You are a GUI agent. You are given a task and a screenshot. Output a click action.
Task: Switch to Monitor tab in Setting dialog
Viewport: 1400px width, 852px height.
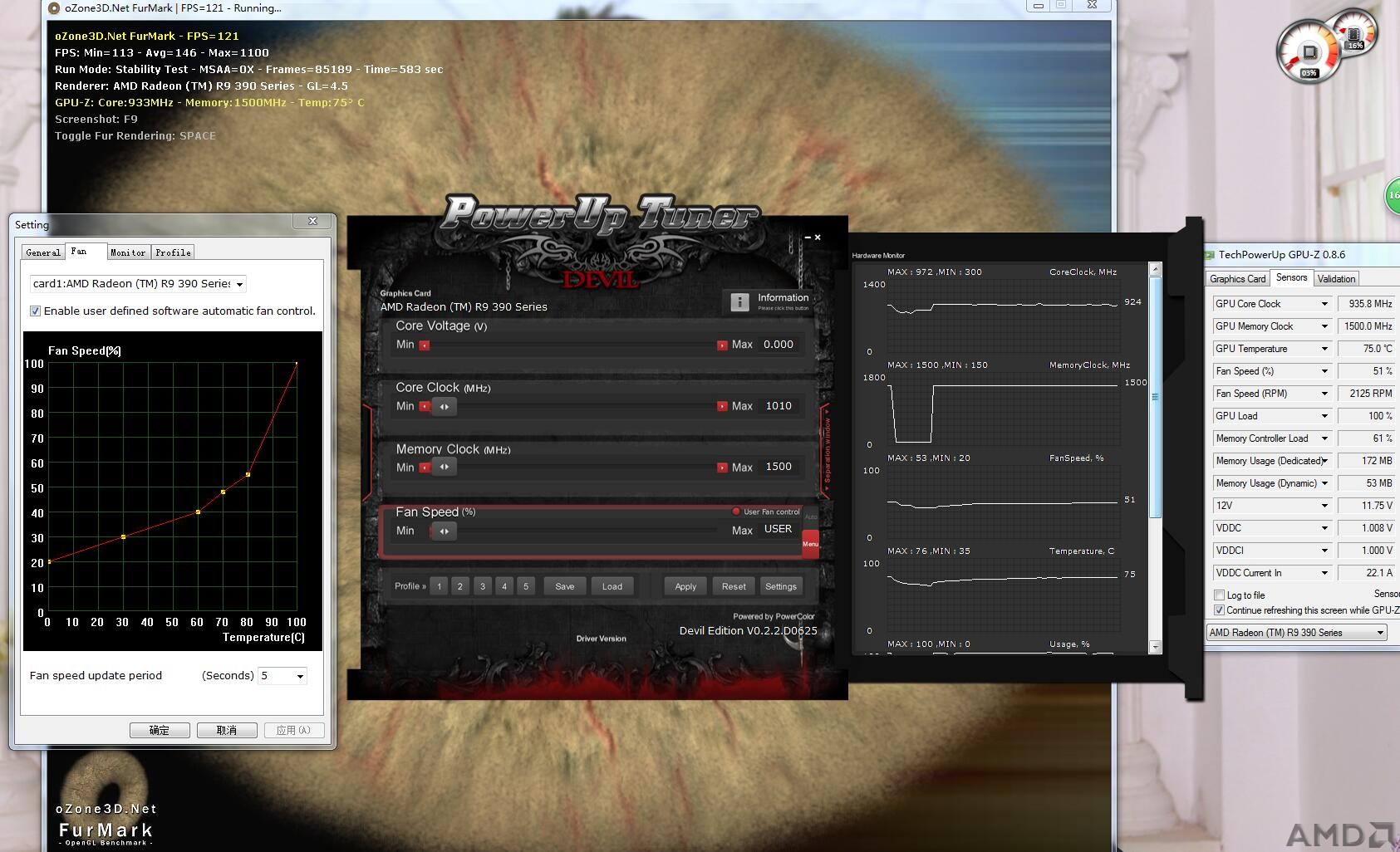[128, 252]
